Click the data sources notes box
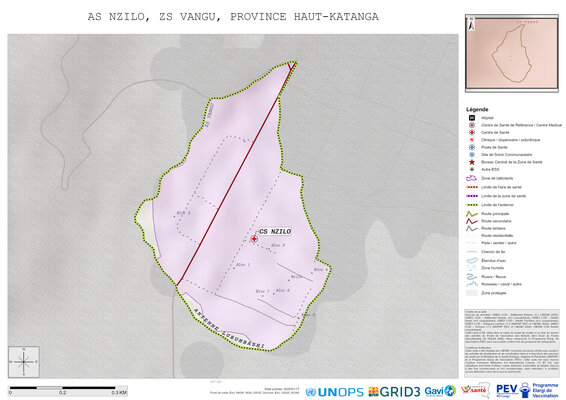The width and height of the screenshot is (566, 400). click(512, 343)
